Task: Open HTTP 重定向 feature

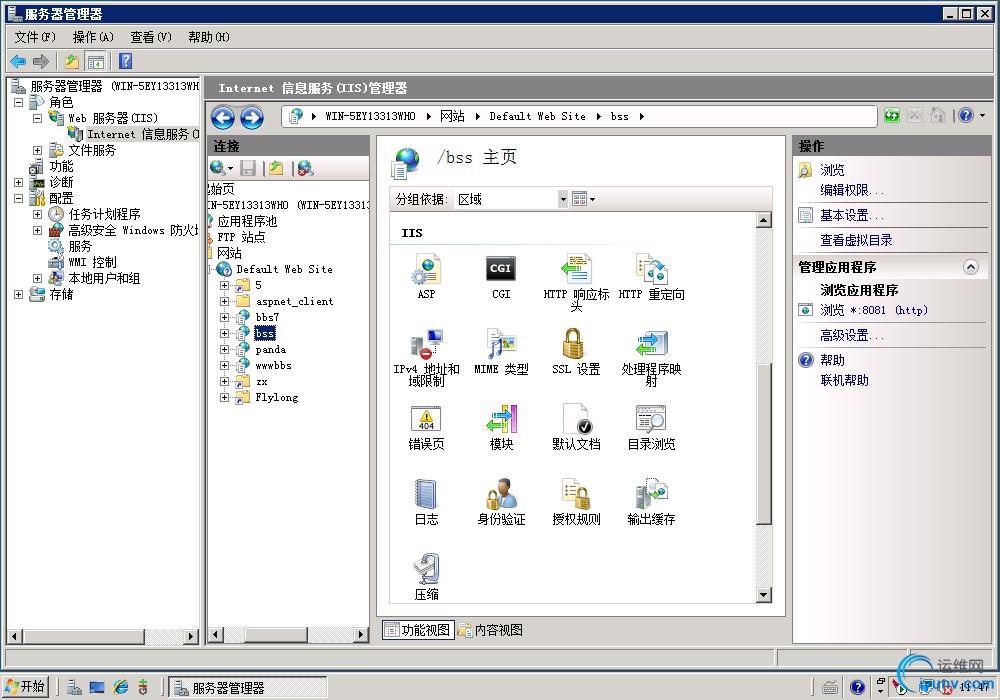Action: (x=651, y=276)
